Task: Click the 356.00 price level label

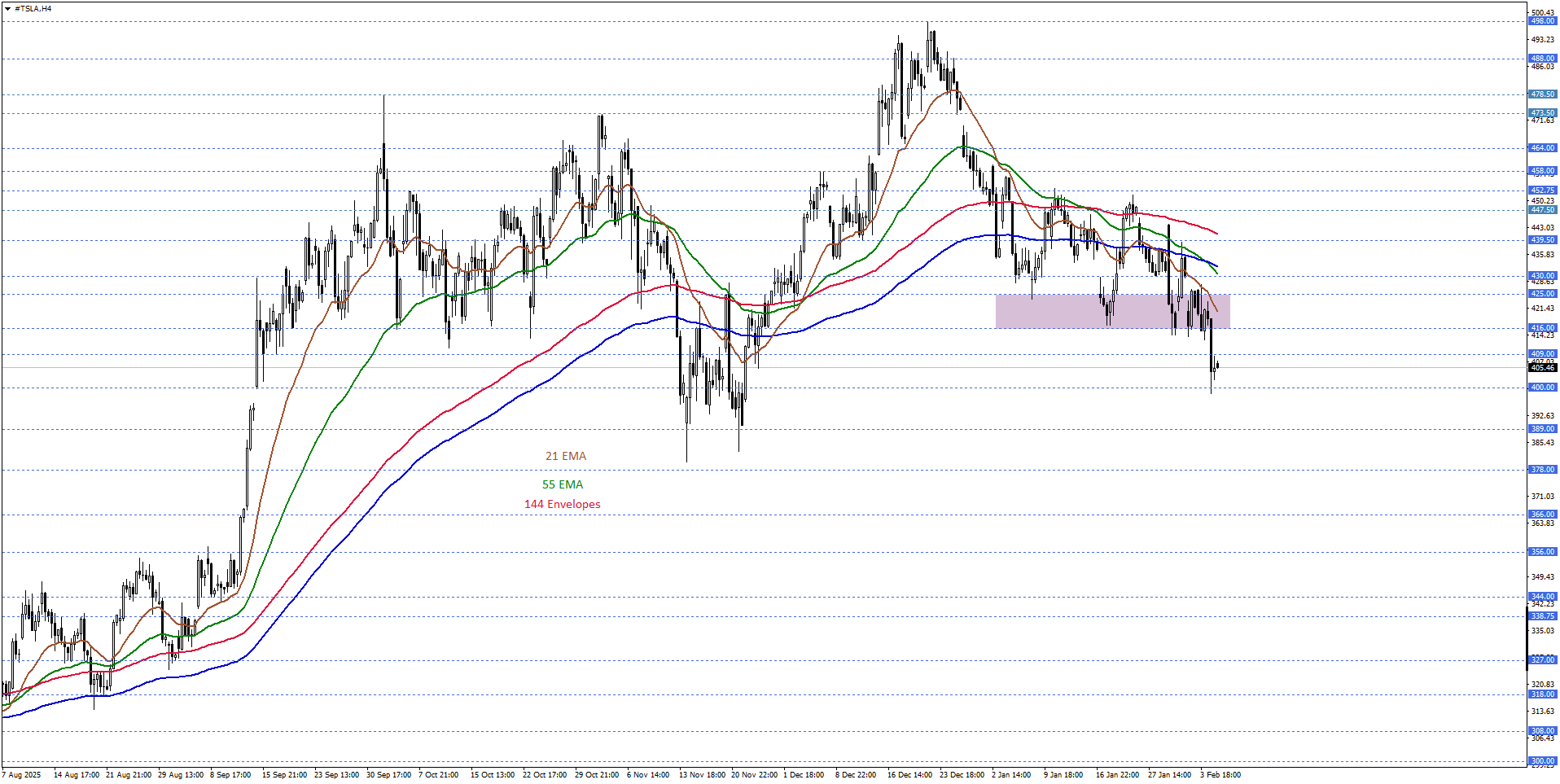Action: click(1542, 552)
